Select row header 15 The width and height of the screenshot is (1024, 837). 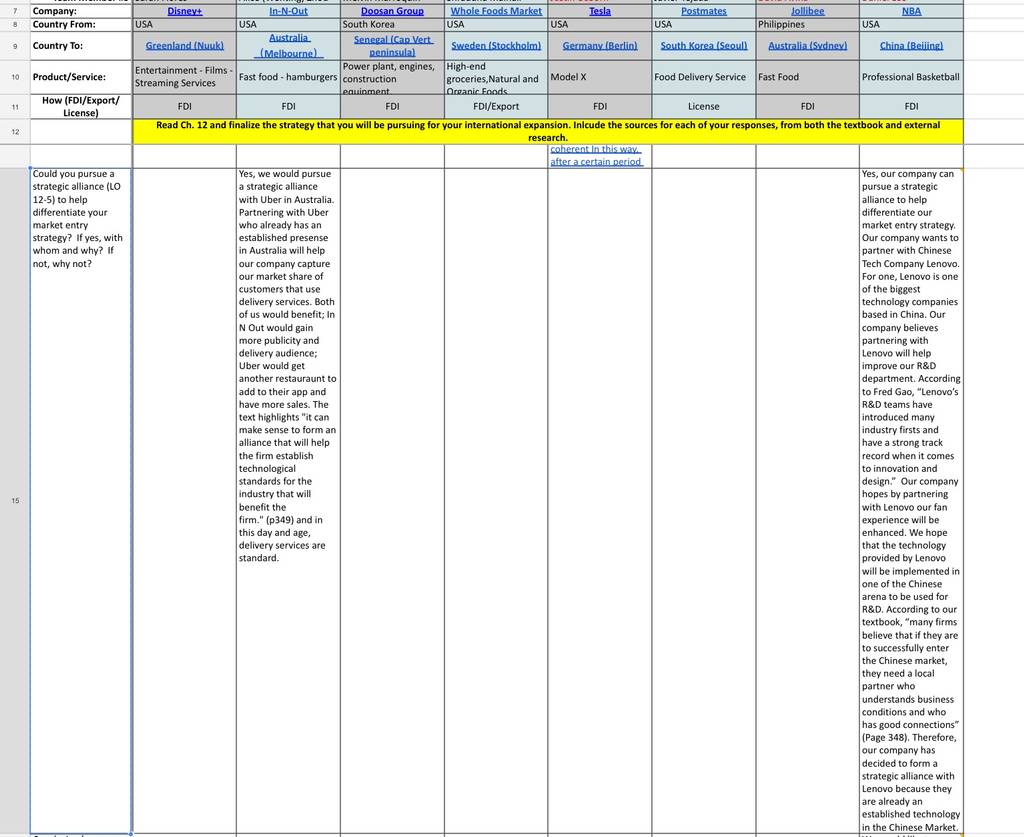pos(15,501)
